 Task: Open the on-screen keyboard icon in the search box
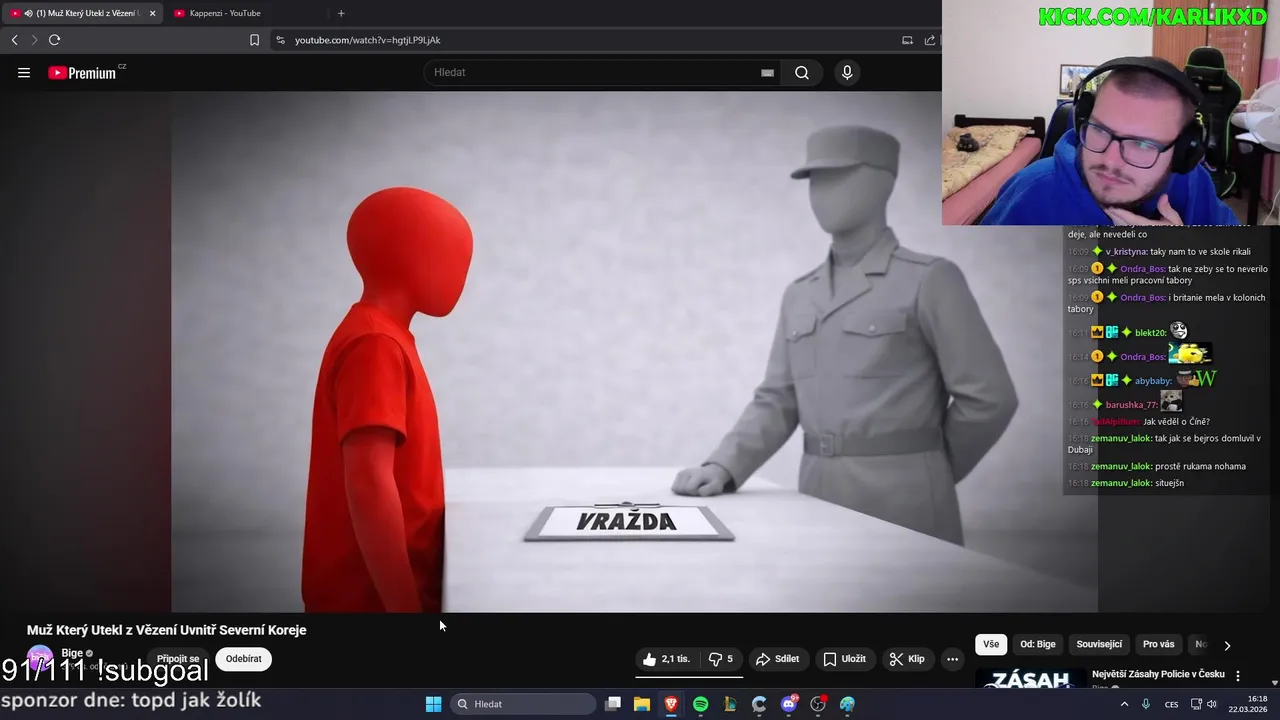[767, 72]
